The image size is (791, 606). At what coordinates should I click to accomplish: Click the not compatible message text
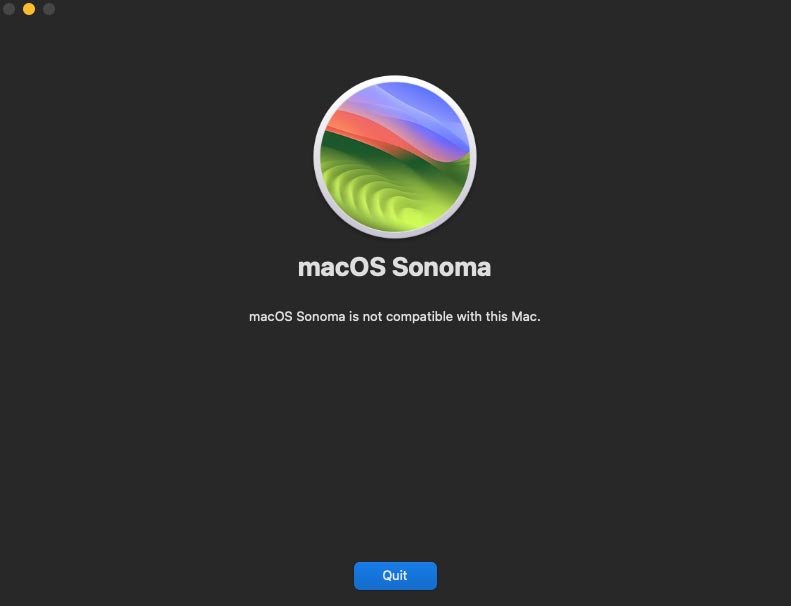click(394, 317)
